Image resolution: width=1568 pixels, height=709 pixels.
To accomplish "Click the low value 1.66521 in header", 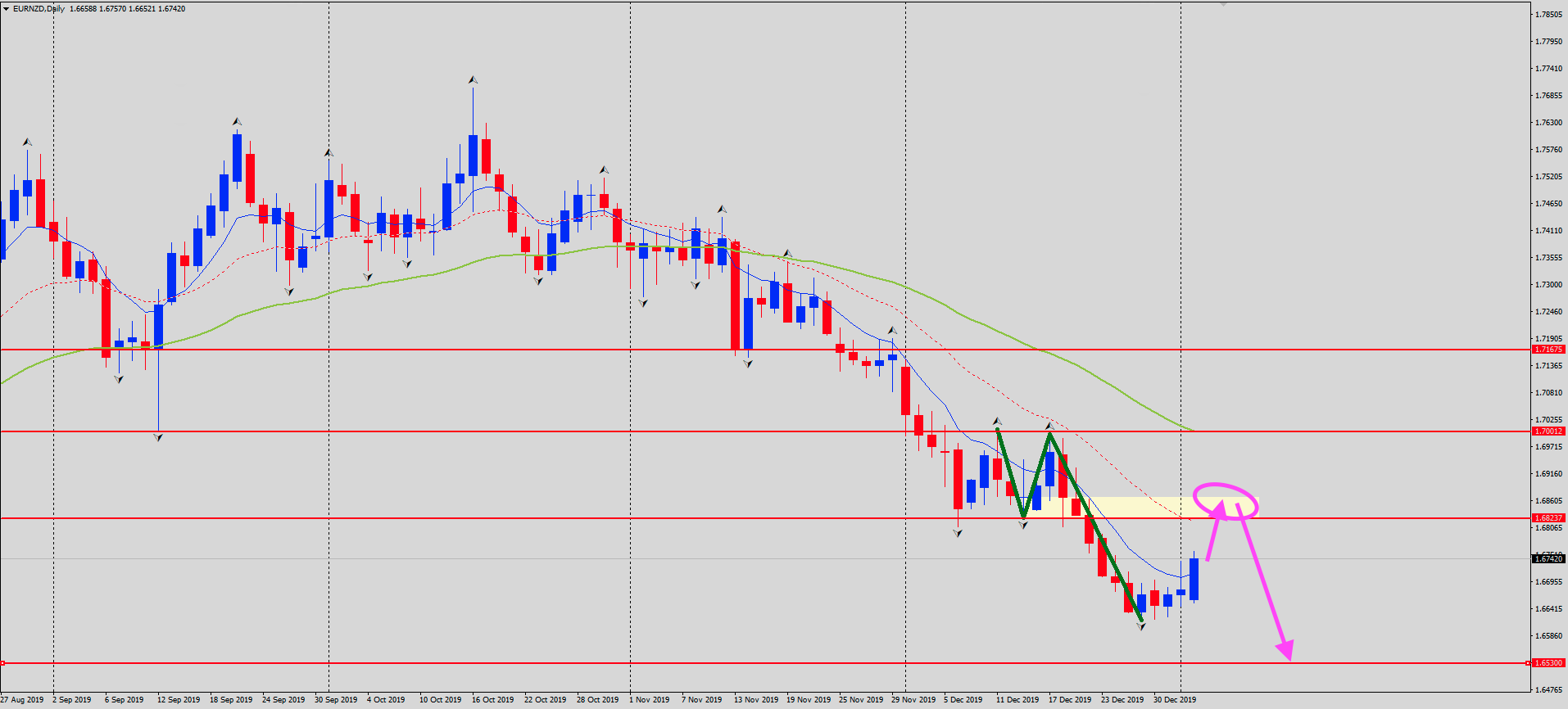I will (142, 9).
